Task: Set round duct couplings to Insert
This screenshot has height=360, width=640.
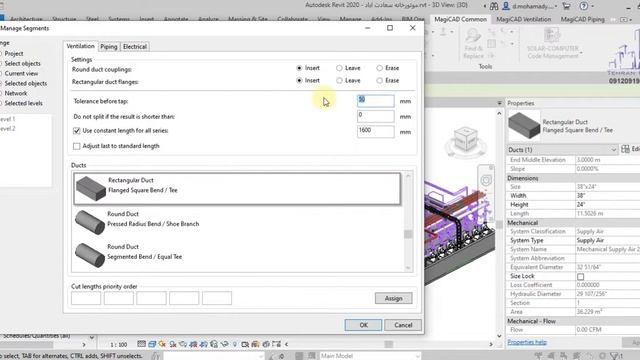Action: (x=299, y=68)
